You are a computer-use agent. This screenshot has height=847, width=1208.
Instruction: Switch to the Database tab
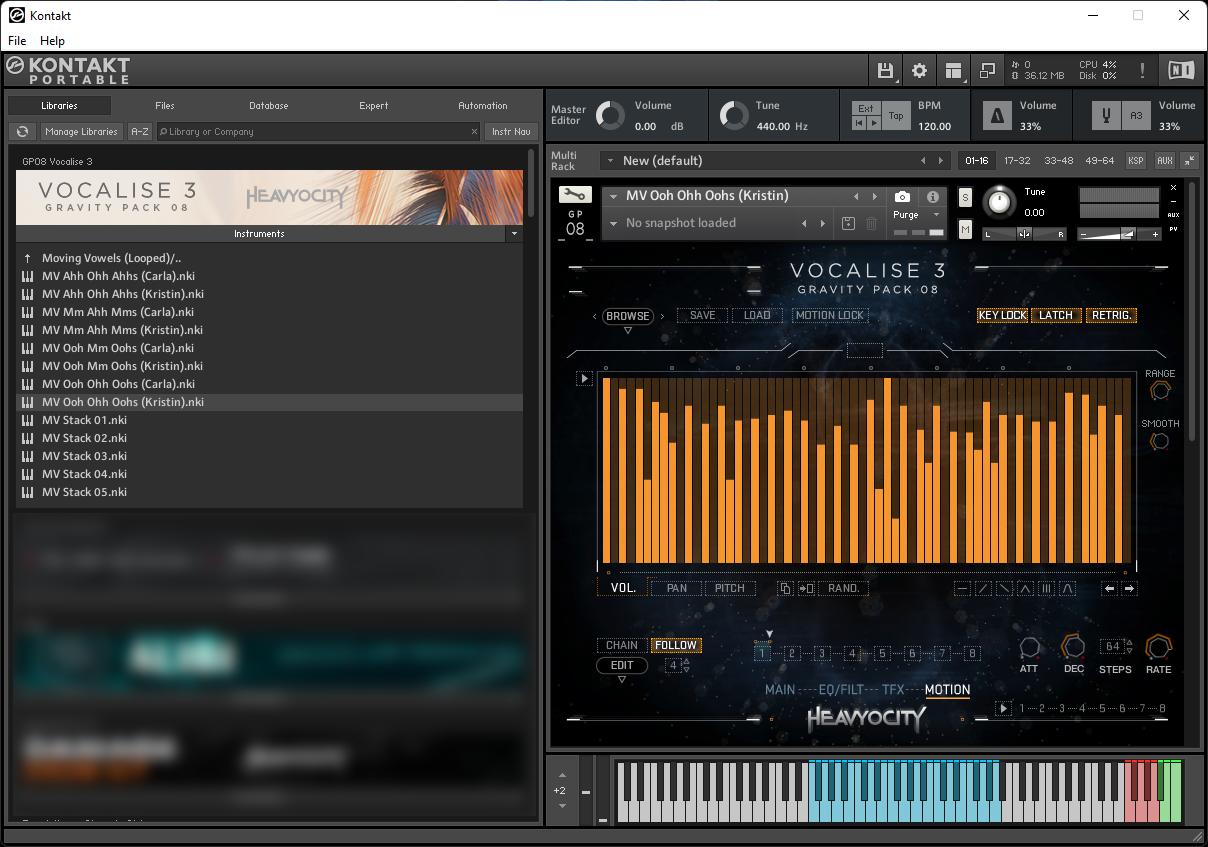coord(268,105)
